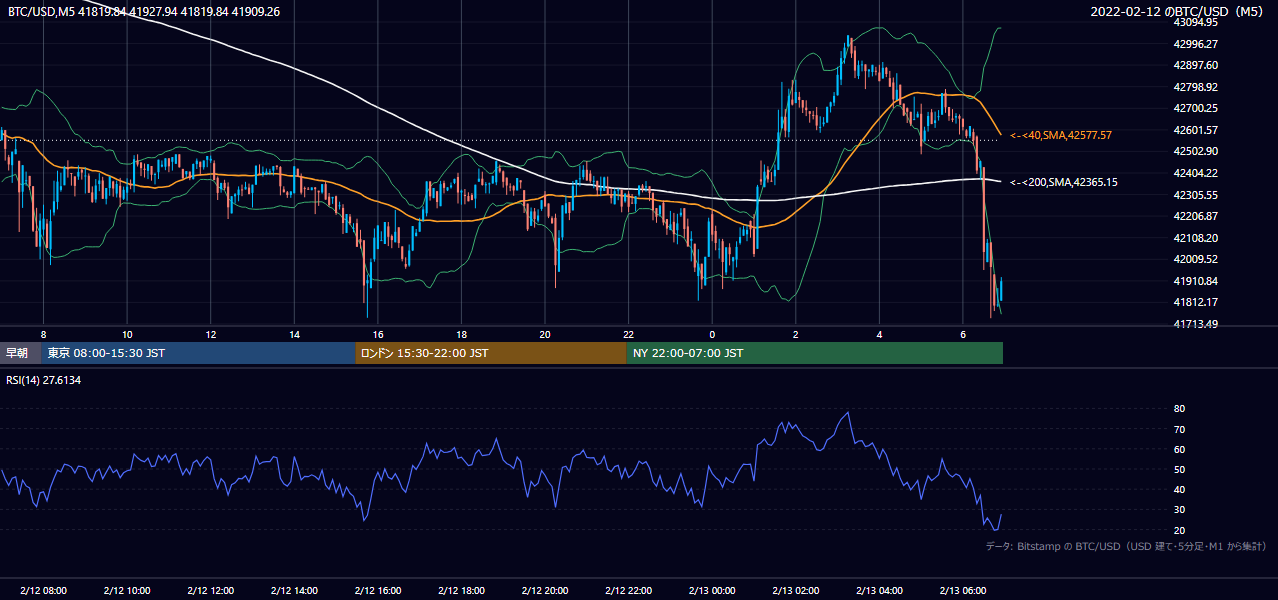The image size is (1278, 600).
Task: Click hour tick 0 under price chart
Action: point(712,334)
